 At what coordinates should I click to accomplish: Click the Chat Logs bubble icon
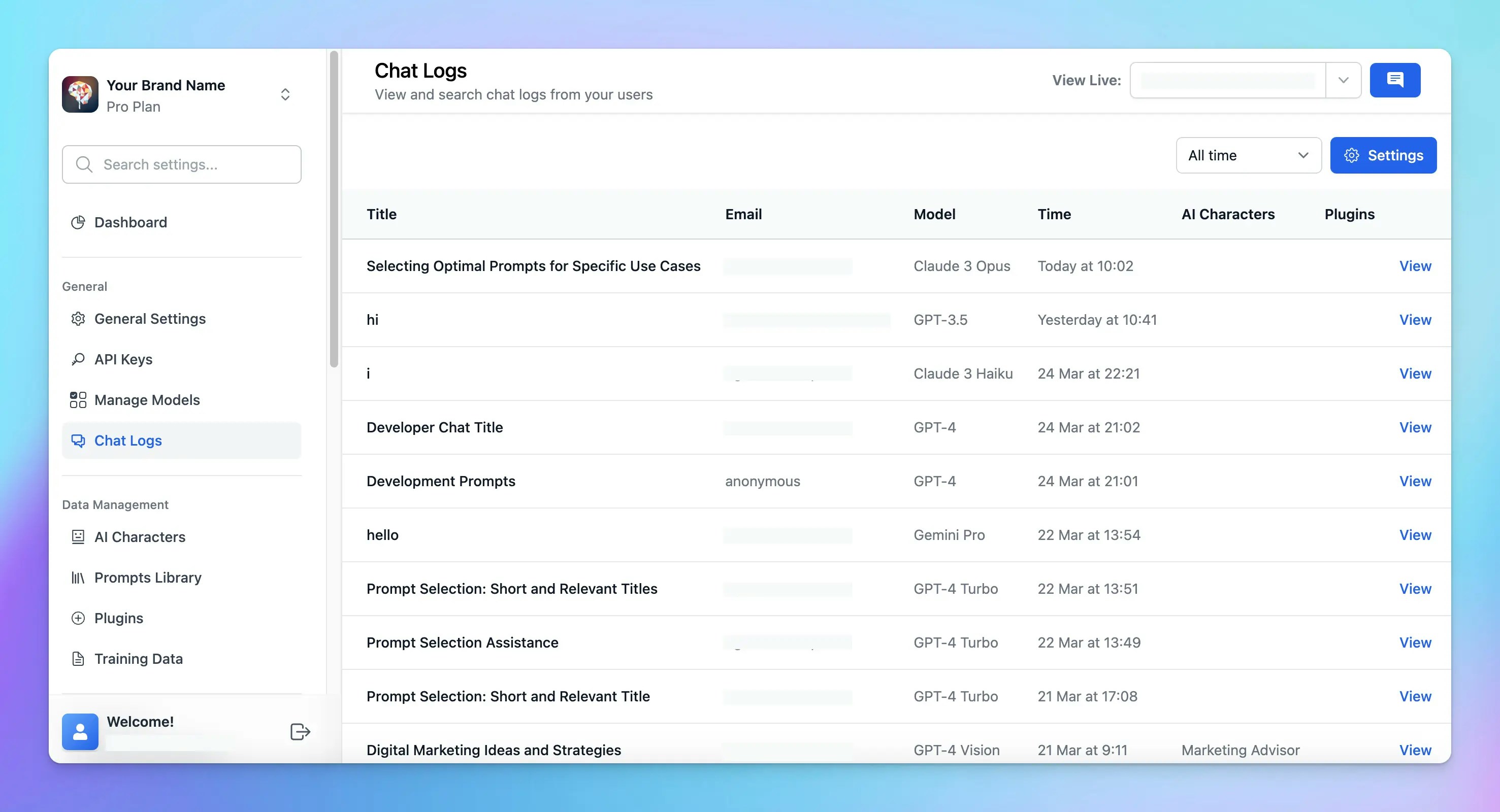click(78, 441)
